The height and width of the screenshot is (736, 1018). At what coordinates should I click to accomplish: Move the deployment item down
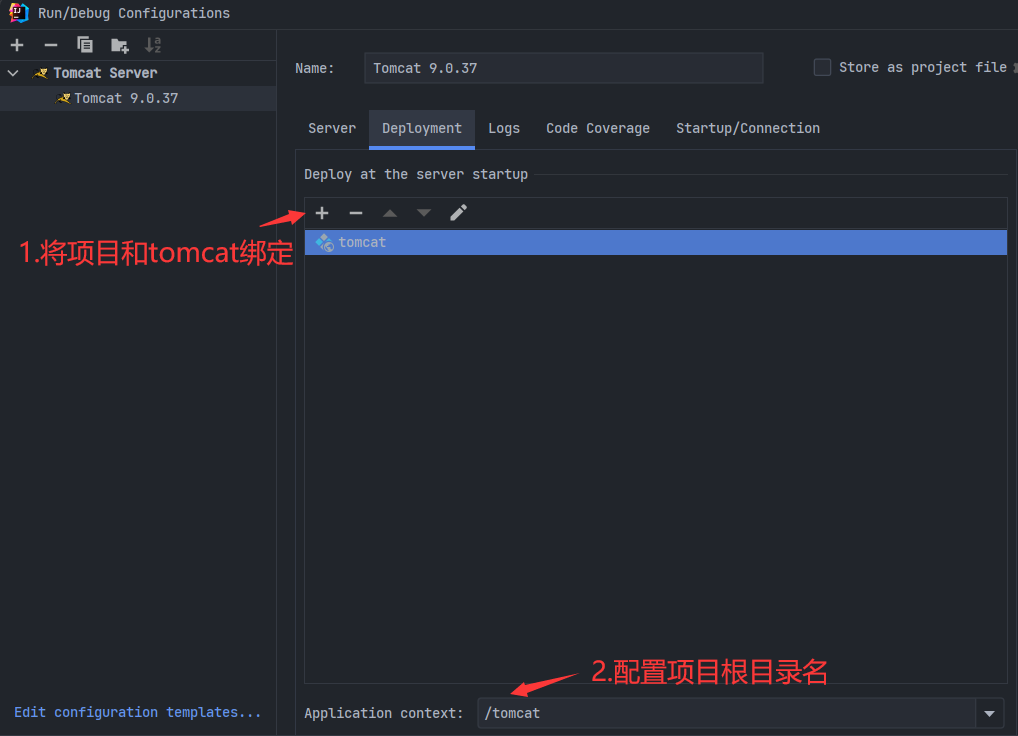click(x=424, y=213)
